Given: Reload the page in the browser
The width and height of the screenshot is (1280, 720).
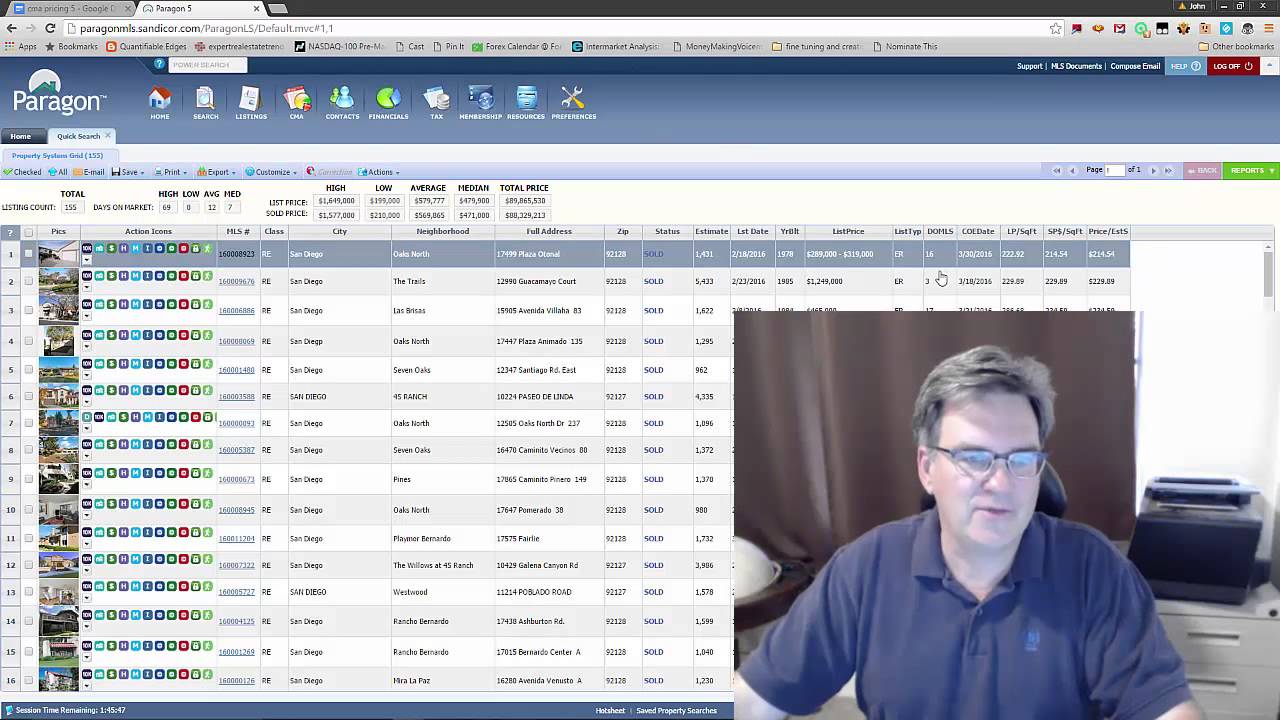Looking at the screenshot, I should pos(50,28).
